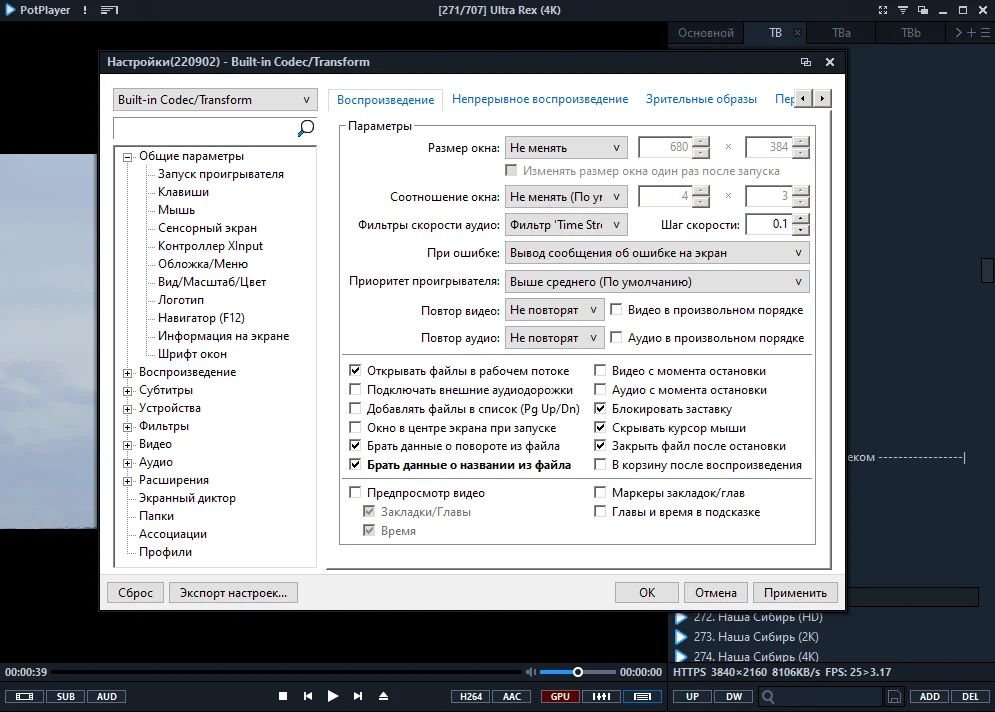Click the magnifier icon in settings search

tap(306, 128)
